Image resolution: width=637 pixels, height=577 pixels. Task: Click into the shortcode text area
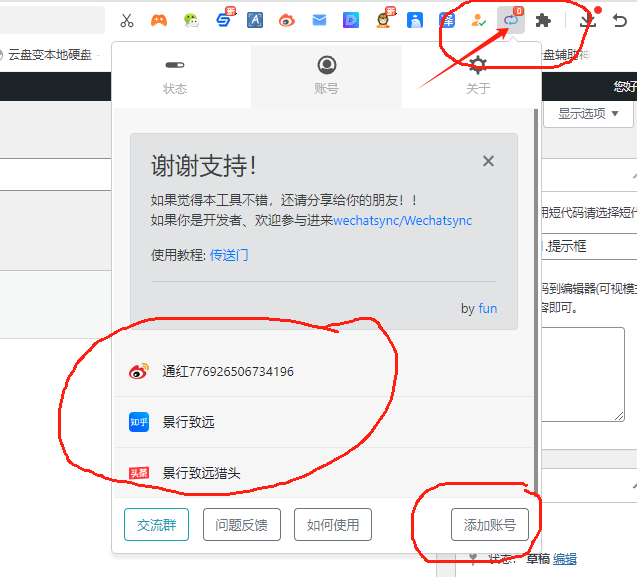point(583,374)
